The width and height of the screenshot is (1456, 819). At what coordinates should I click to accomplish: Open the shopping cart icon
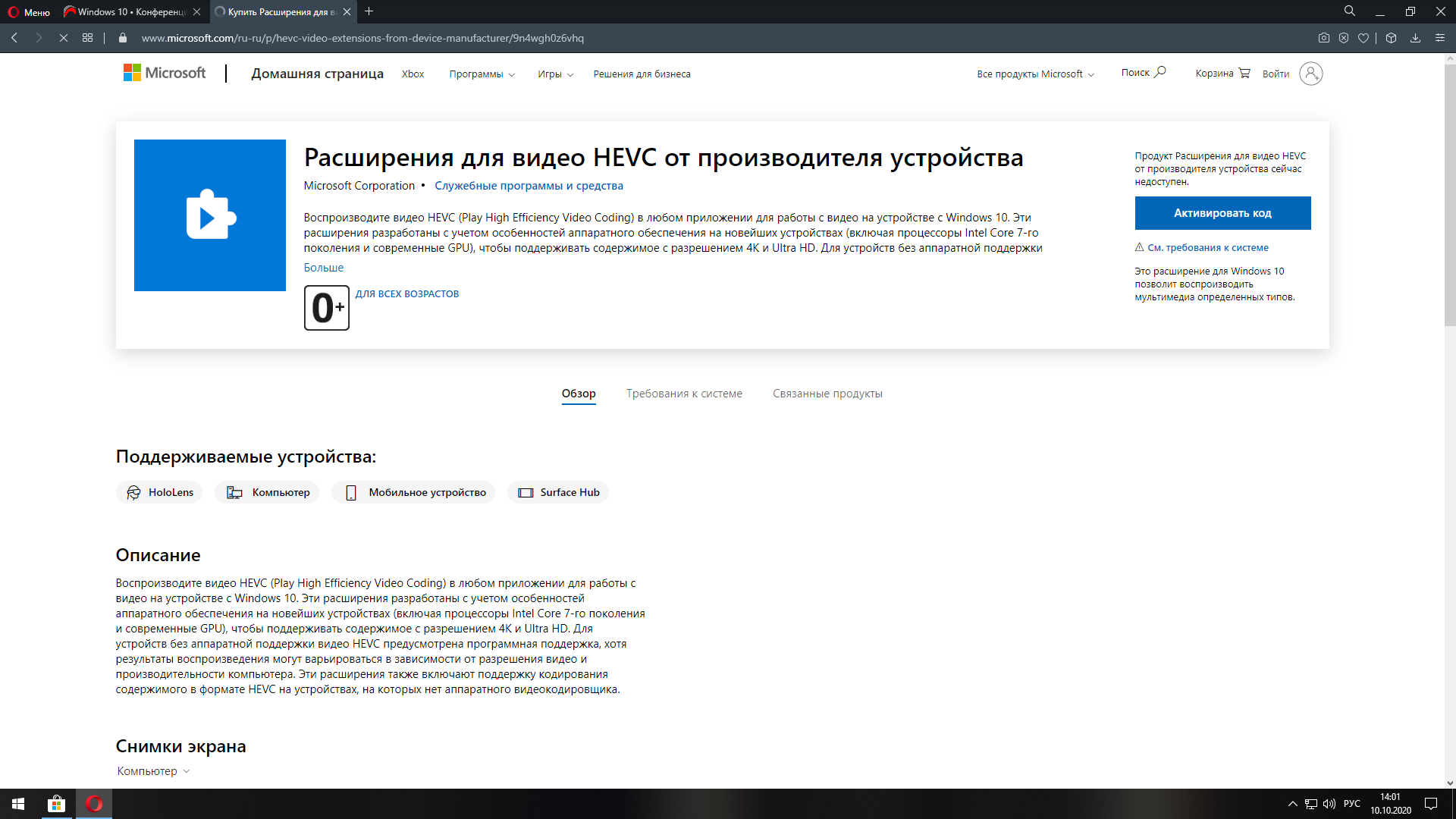pos(1244,73)
